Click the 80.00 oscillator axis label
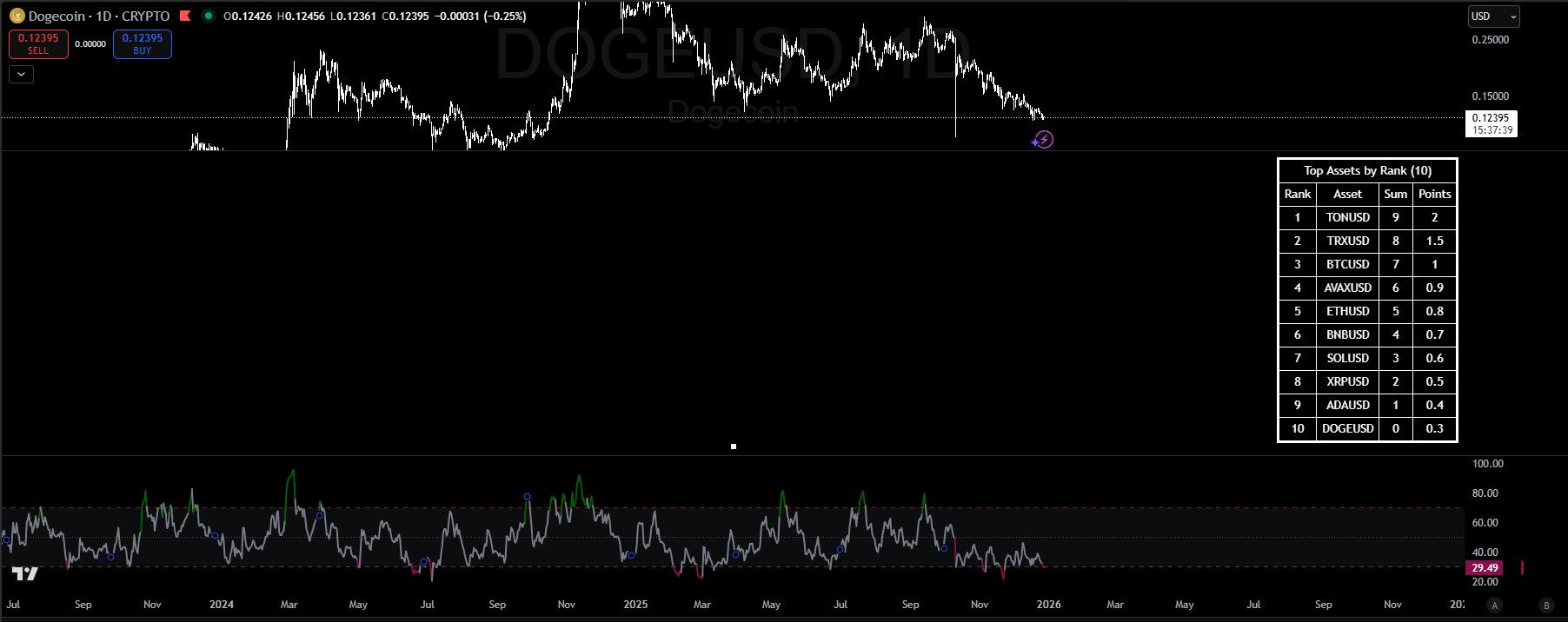The height and width of the screenshot is (622, 1568). point(1485,493)
